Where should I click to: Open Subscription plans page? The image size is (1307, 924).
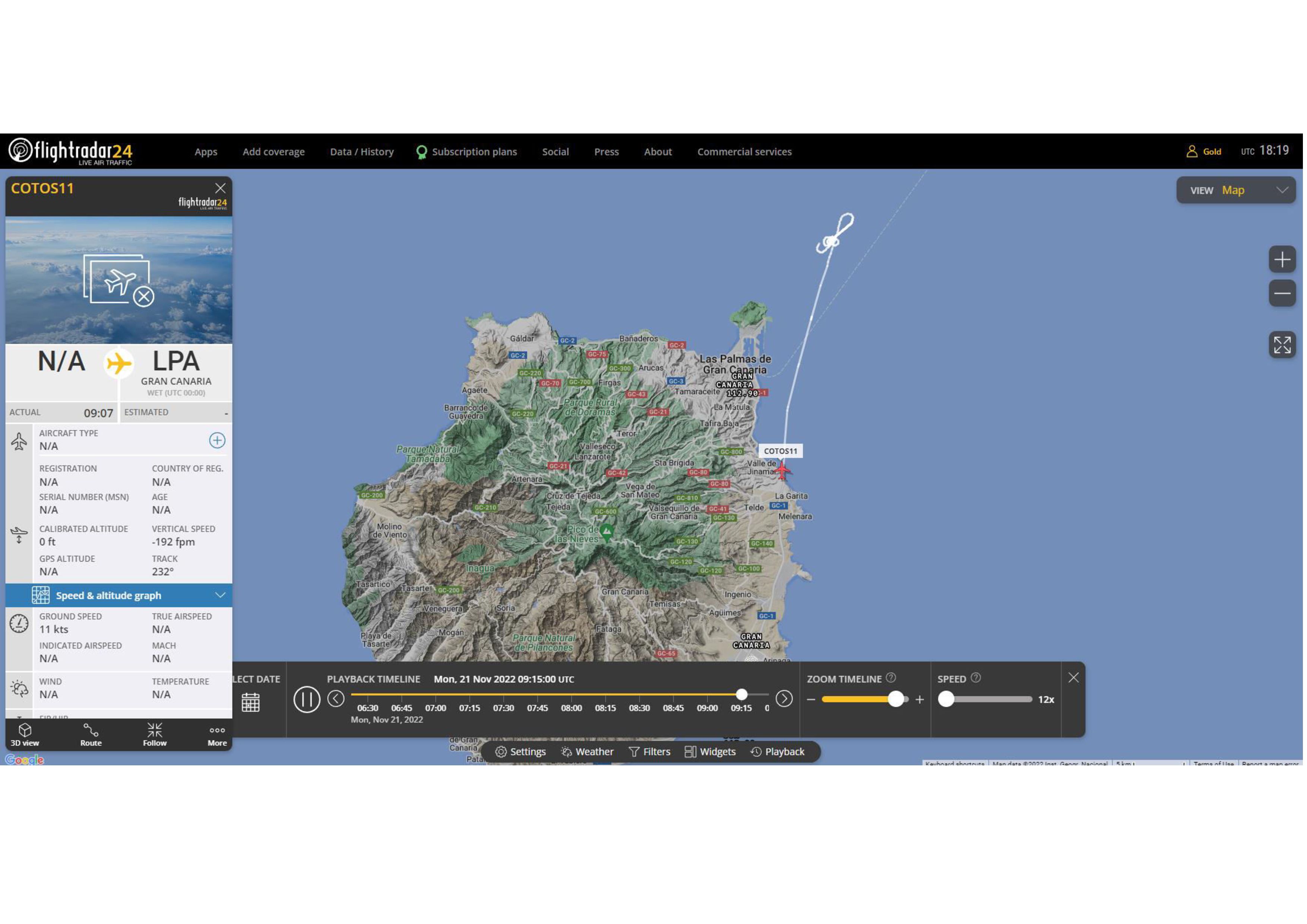[475, 152]
